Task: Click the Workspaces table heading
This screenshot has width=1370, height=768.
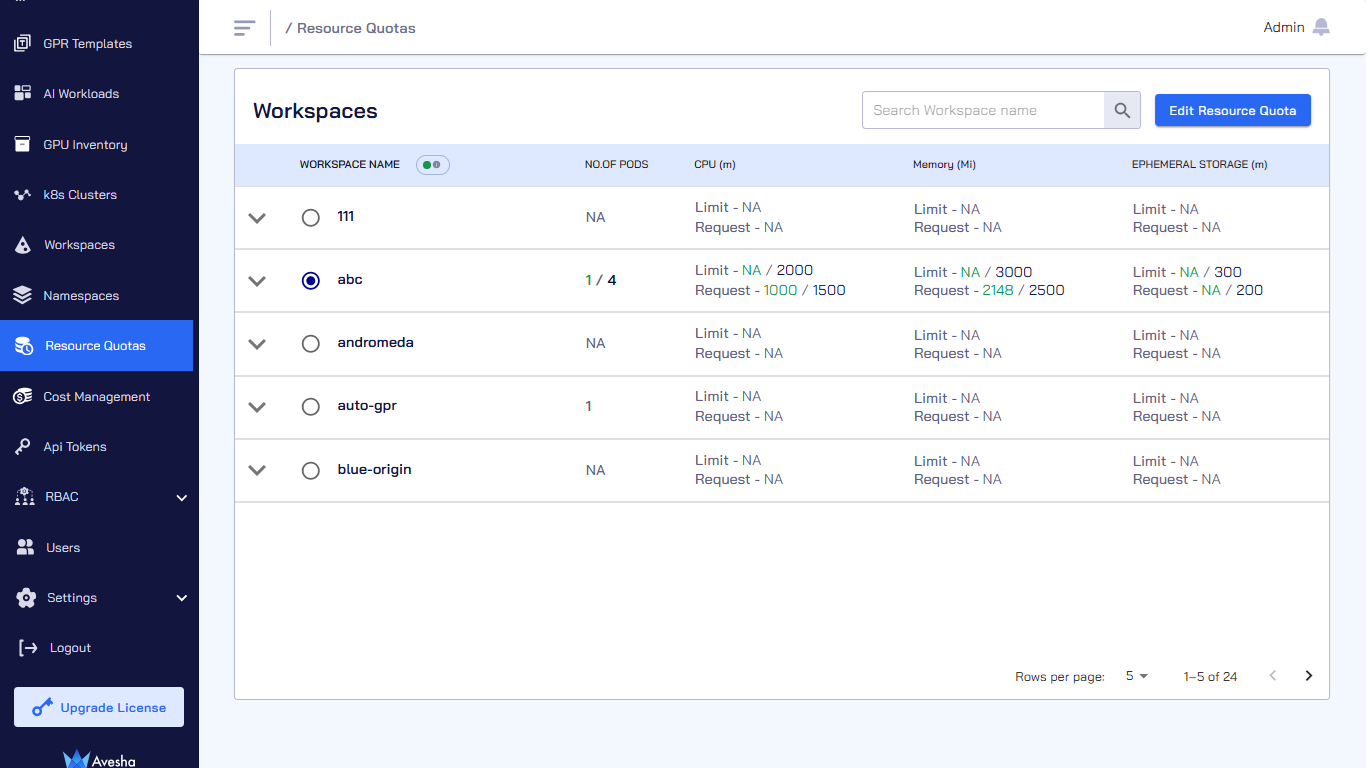Action: click(315, 111)
